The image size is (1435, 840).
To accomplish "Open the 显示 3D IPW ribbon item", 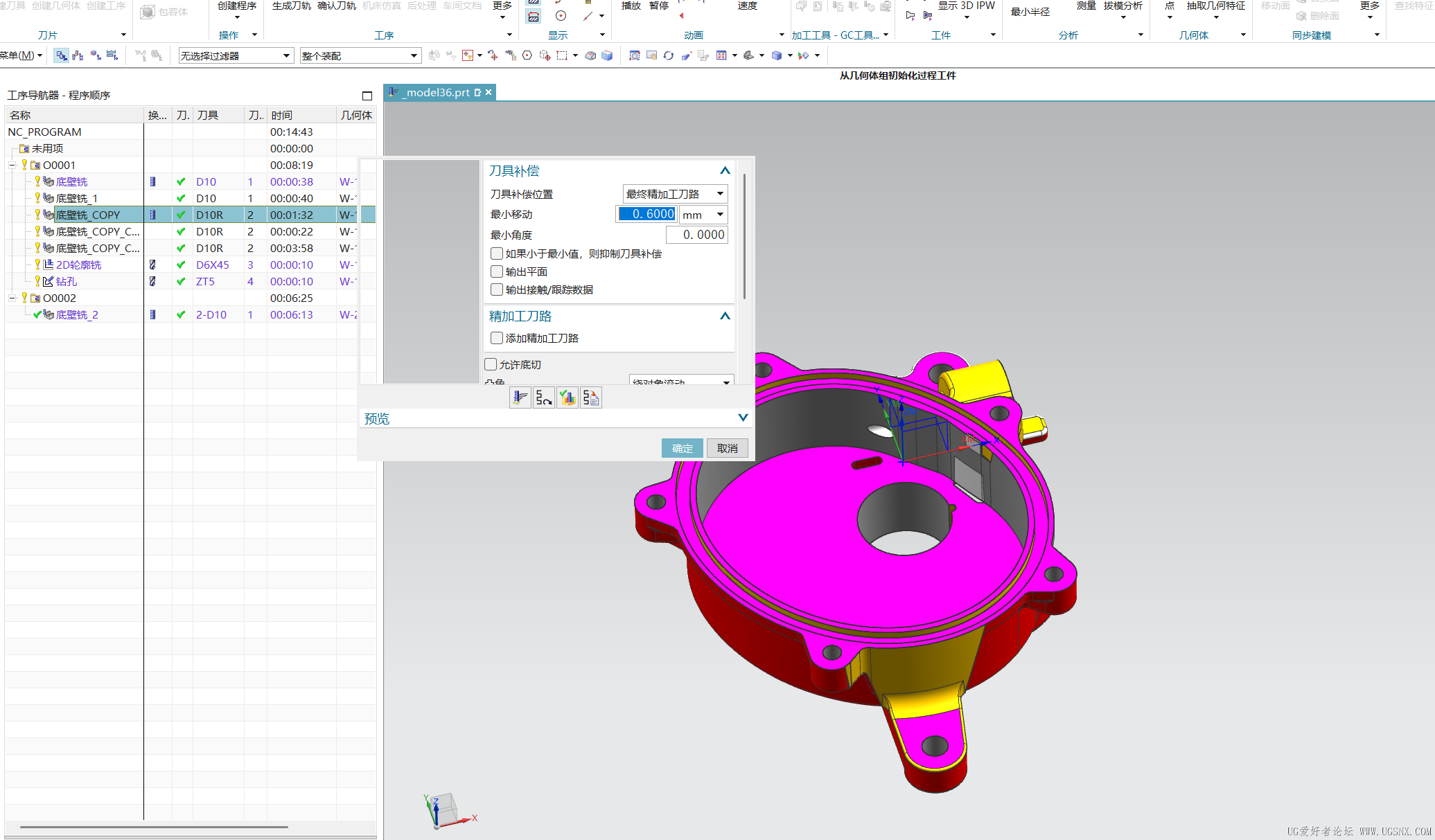I will coord(966,9).
